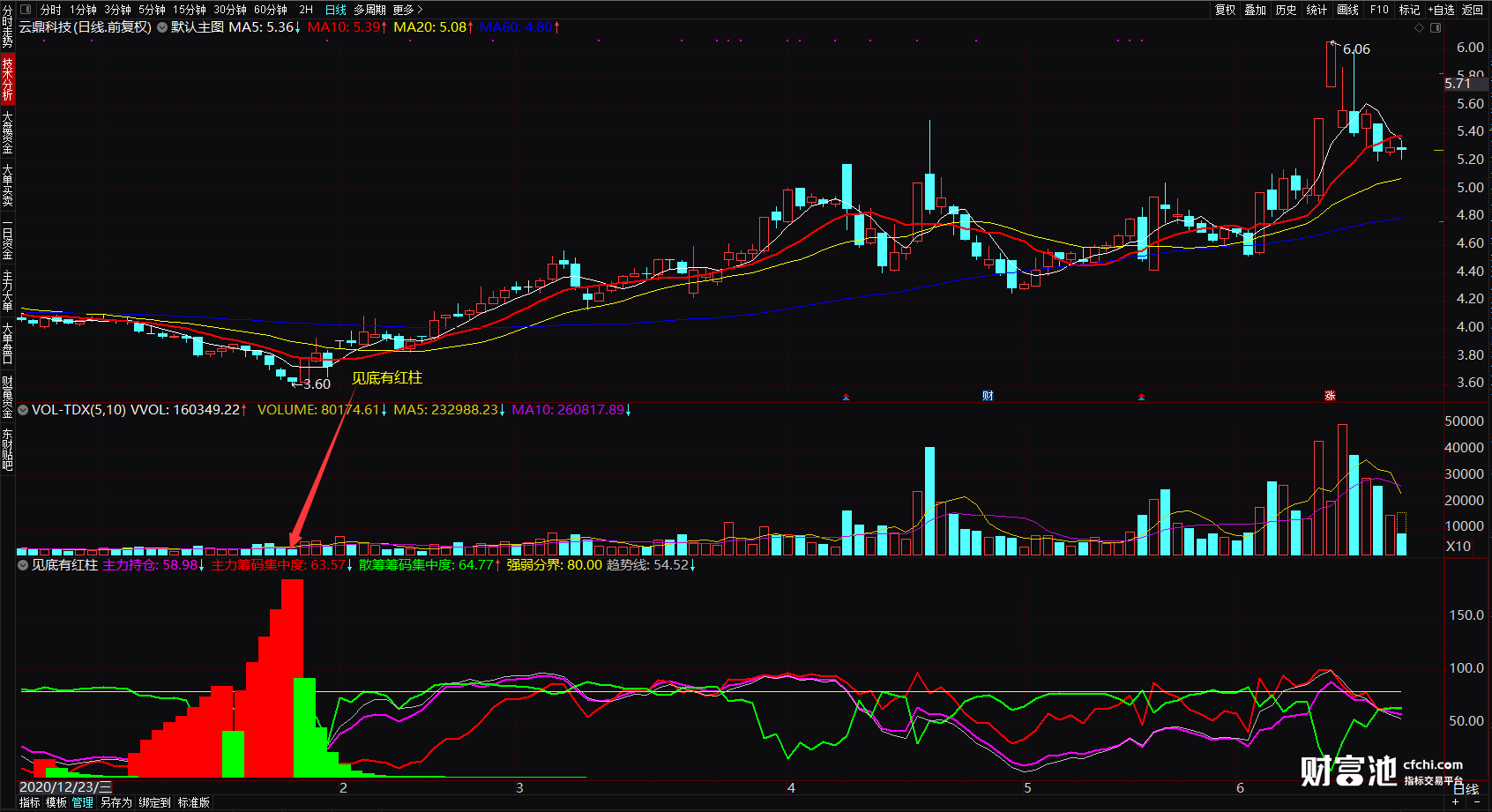Screen dimensions: 1492x812
Task: Open 主力大单 sidebar tab
Action: [x=7, y=291]
